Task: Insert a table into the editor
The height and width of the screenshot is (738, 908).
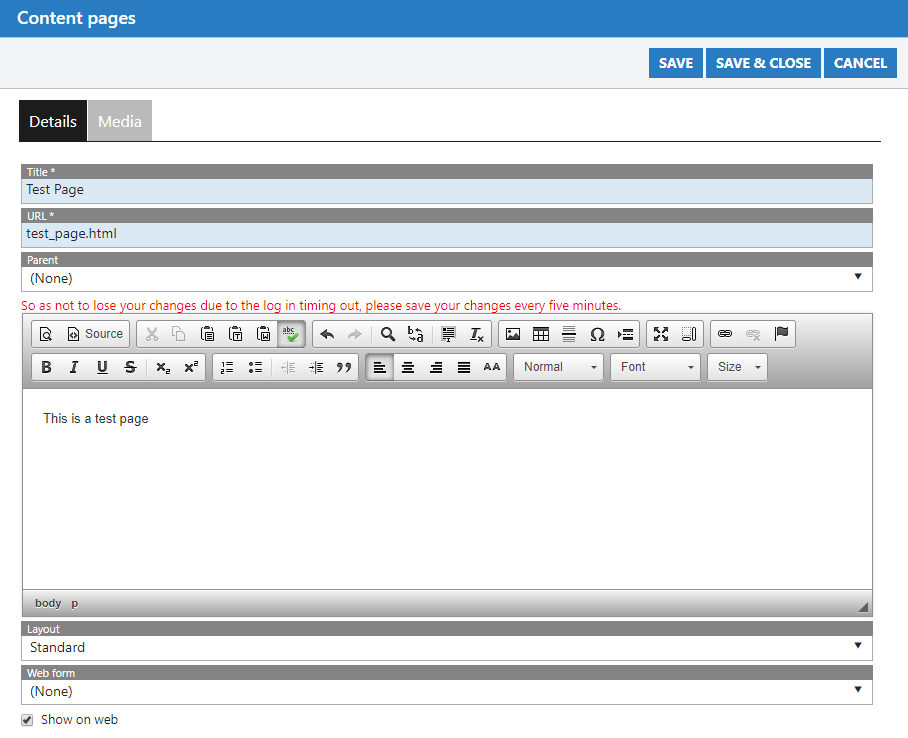Action: (x=541, y=334)
